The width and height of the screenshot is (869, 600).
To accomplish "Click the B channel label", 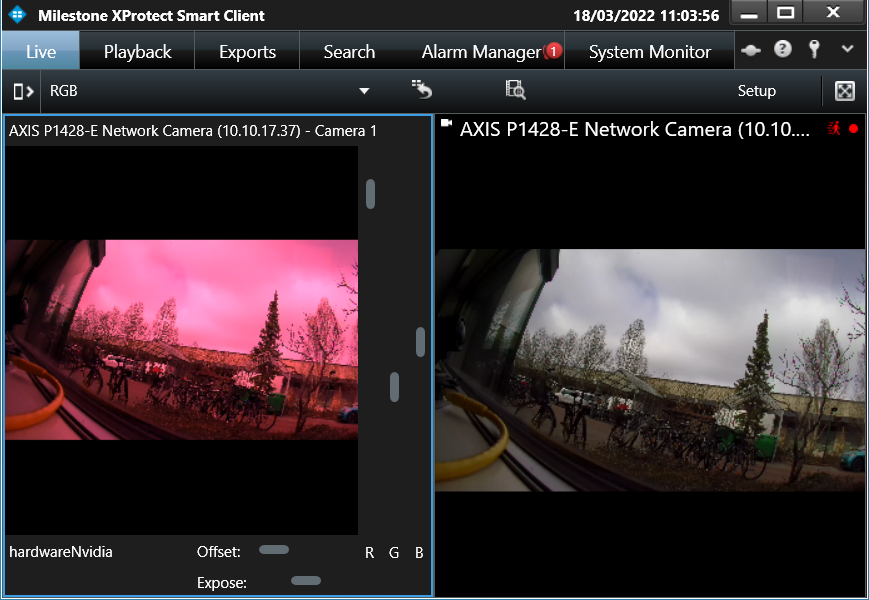I will 420,552.
